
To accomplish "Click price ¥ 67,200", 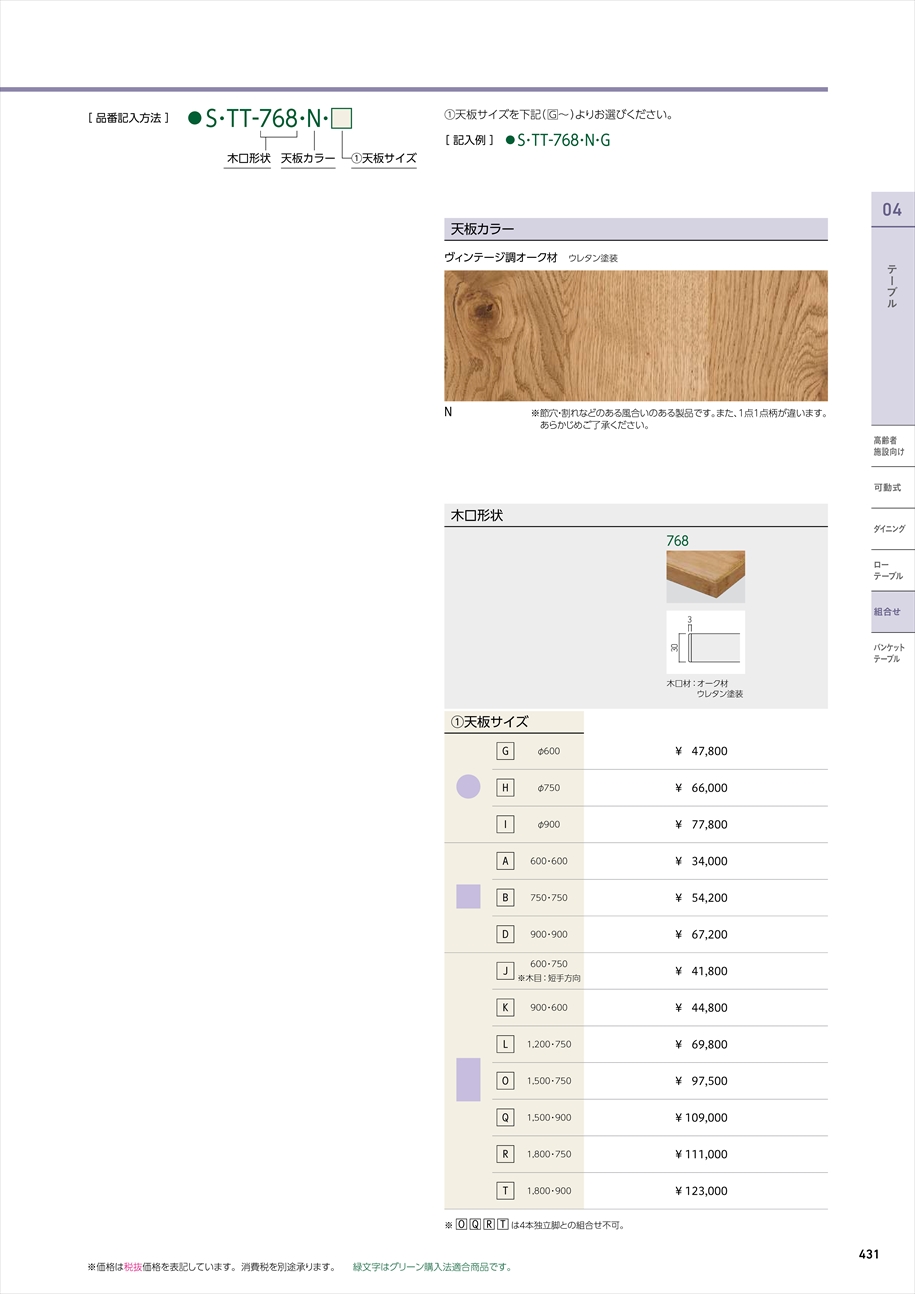I will pos(701,934).
